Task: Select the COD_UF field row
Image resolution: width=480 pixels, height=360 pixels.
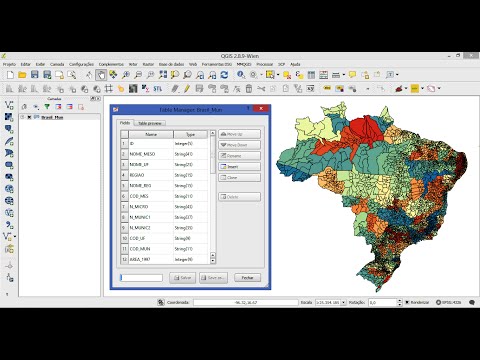Action: (x=164, y=238)
